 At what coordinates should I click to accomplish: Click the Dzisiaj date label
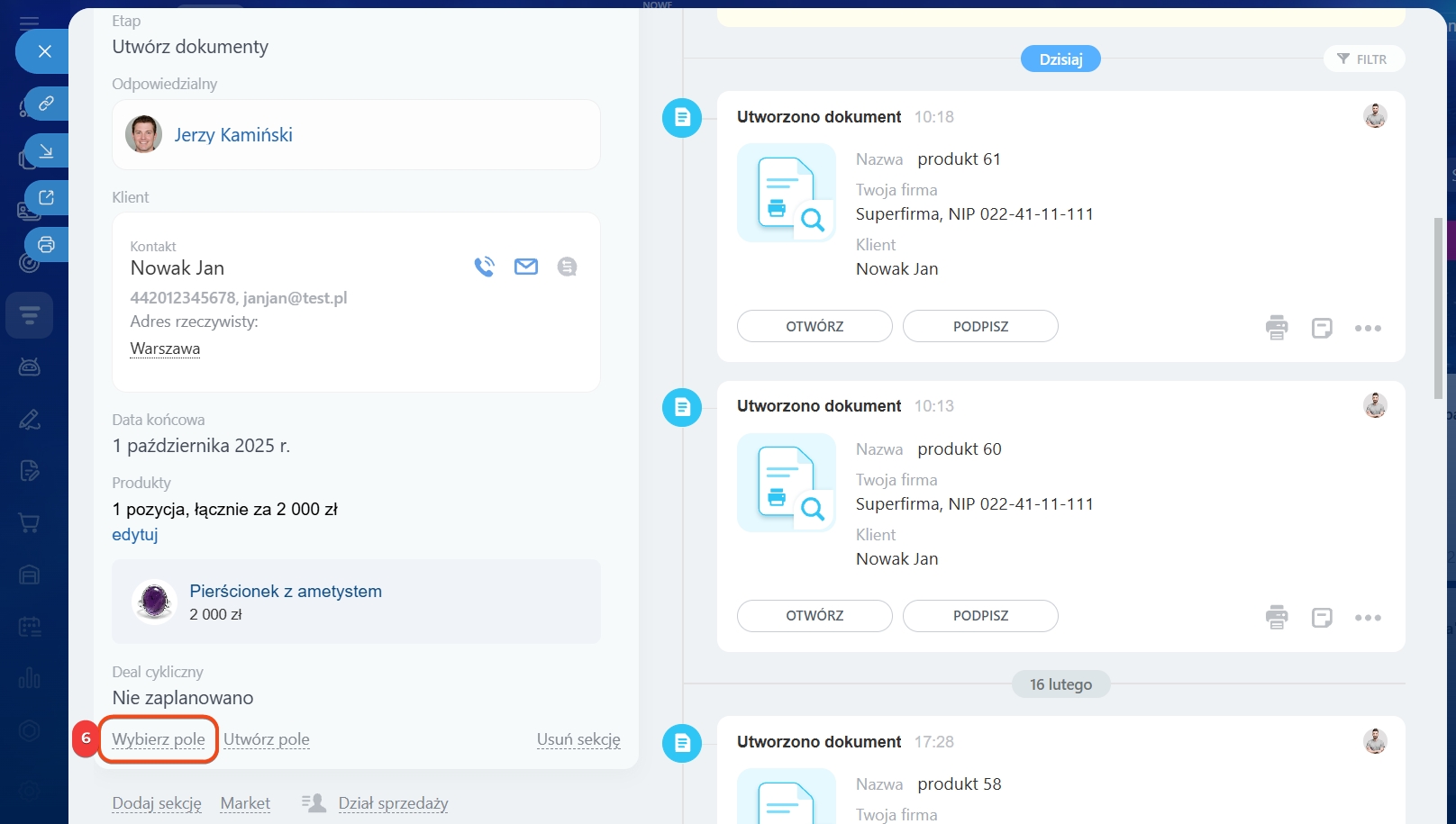click(1060, 59)
